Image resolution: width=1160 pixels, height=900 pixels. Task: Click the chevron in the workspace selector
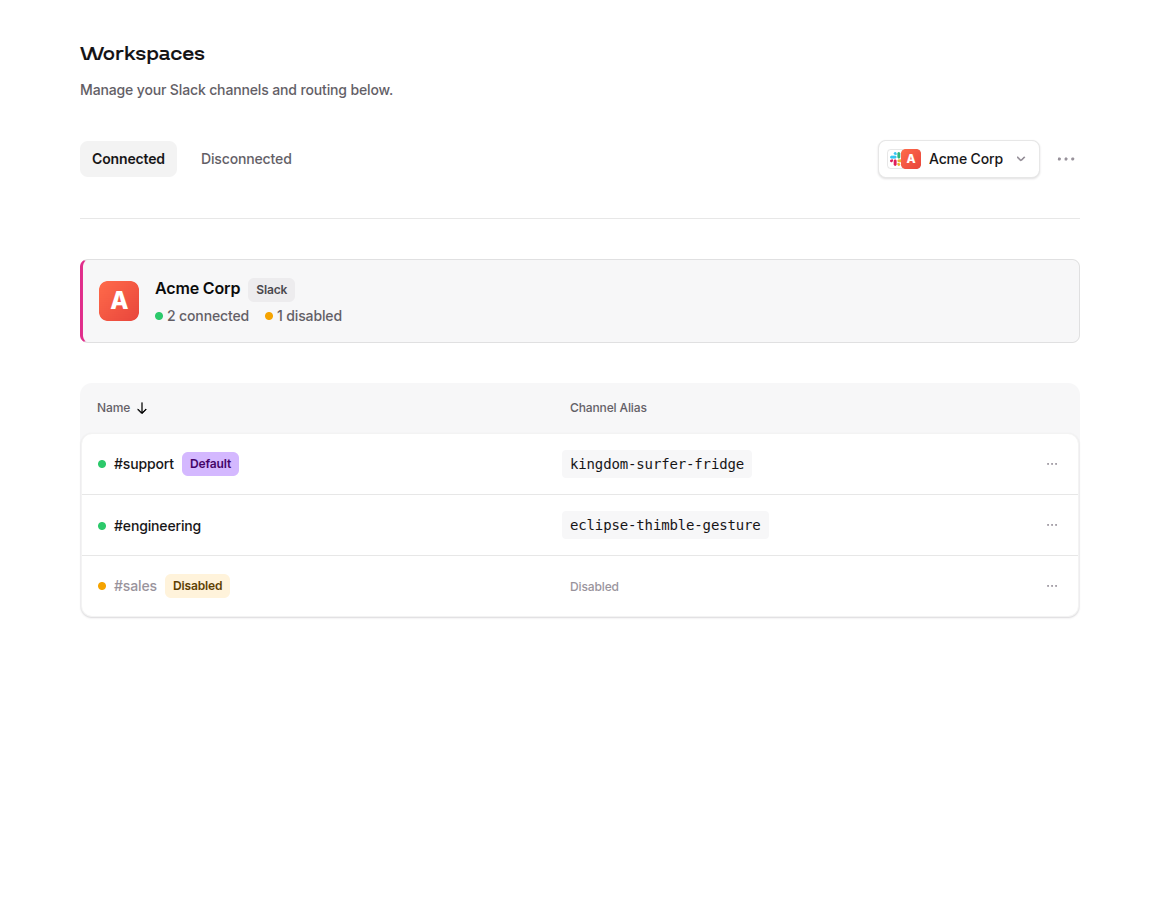coord(1021,159)
